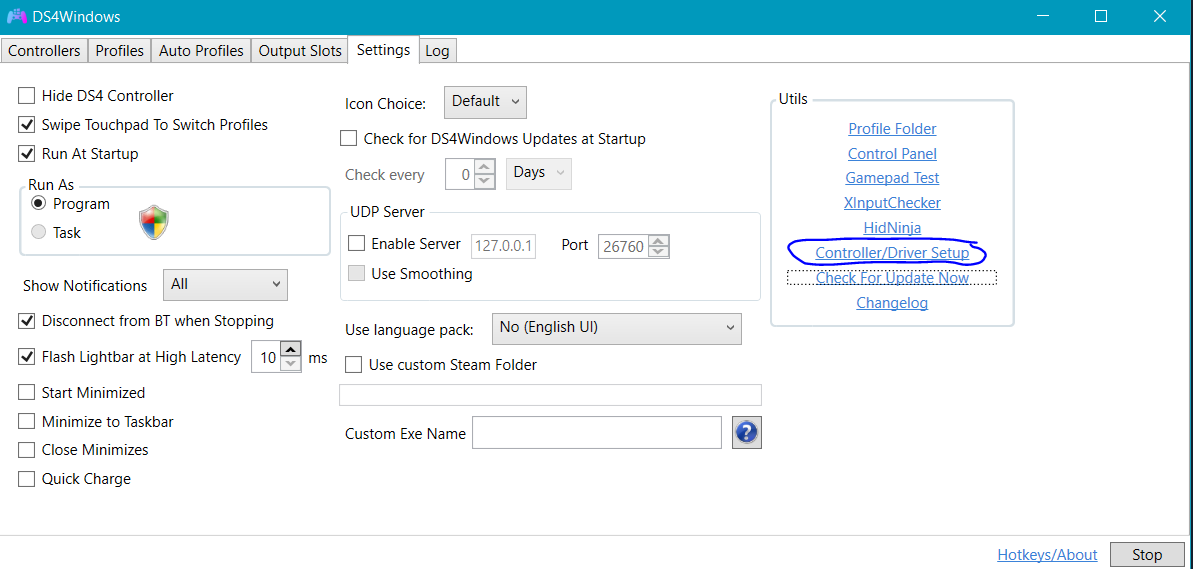The width and height of the screenshot is (1193, 569).
Task: Open the Hotkeys/About link
Action: [x=1047, y=554]
